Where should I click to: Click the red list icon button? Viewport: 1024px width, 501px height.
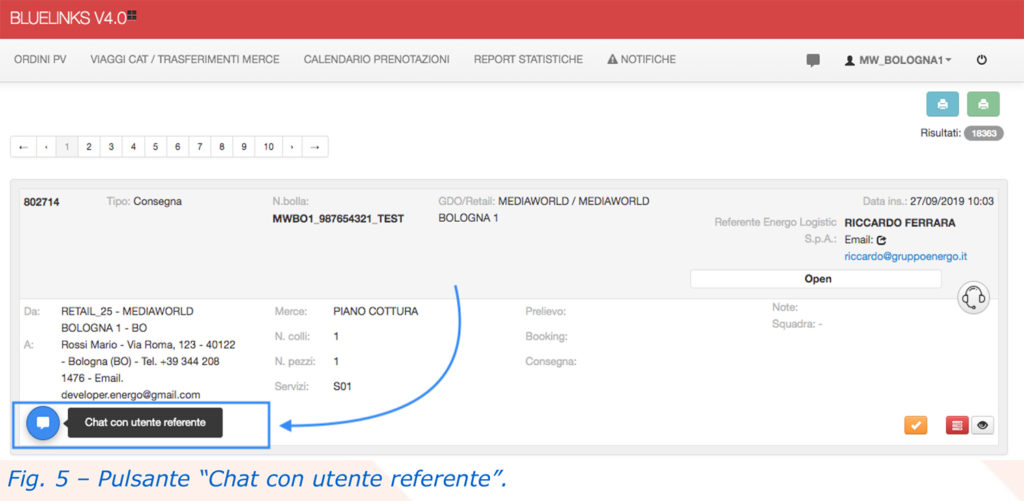coord(957,426)
